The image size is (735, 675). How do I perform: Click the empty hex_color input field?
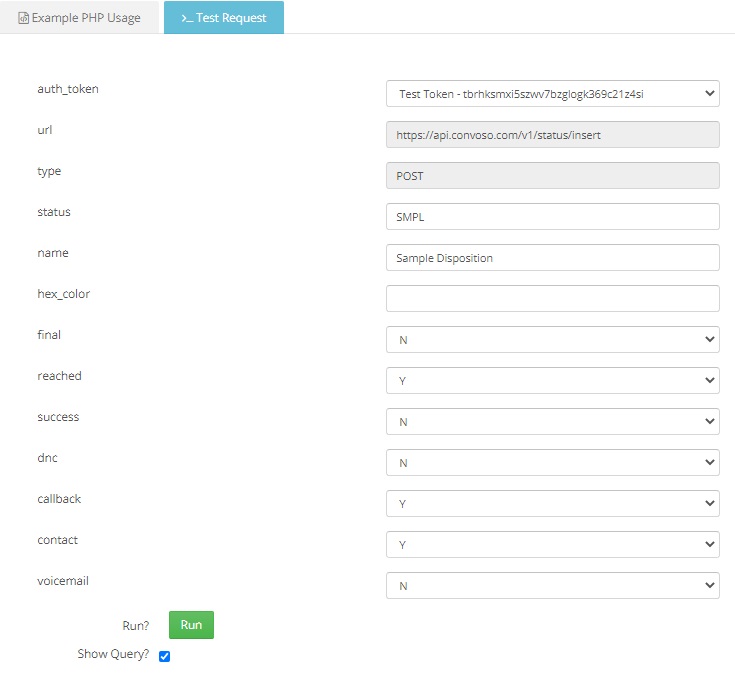point(552,299)
